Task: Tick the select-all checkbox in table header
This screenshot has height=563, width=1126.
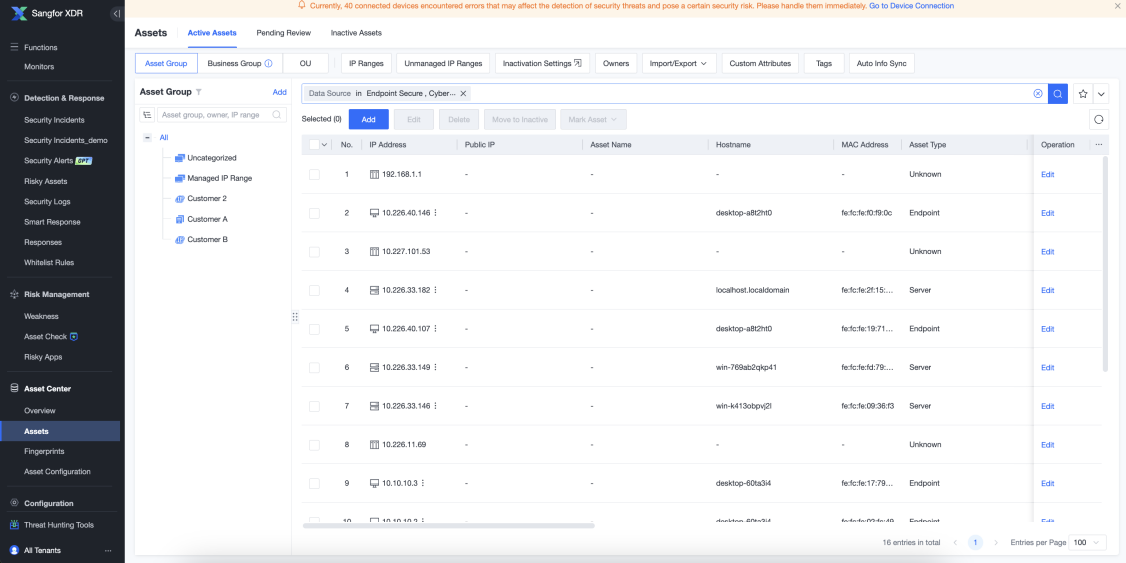Action: click(x=315, y=144)
